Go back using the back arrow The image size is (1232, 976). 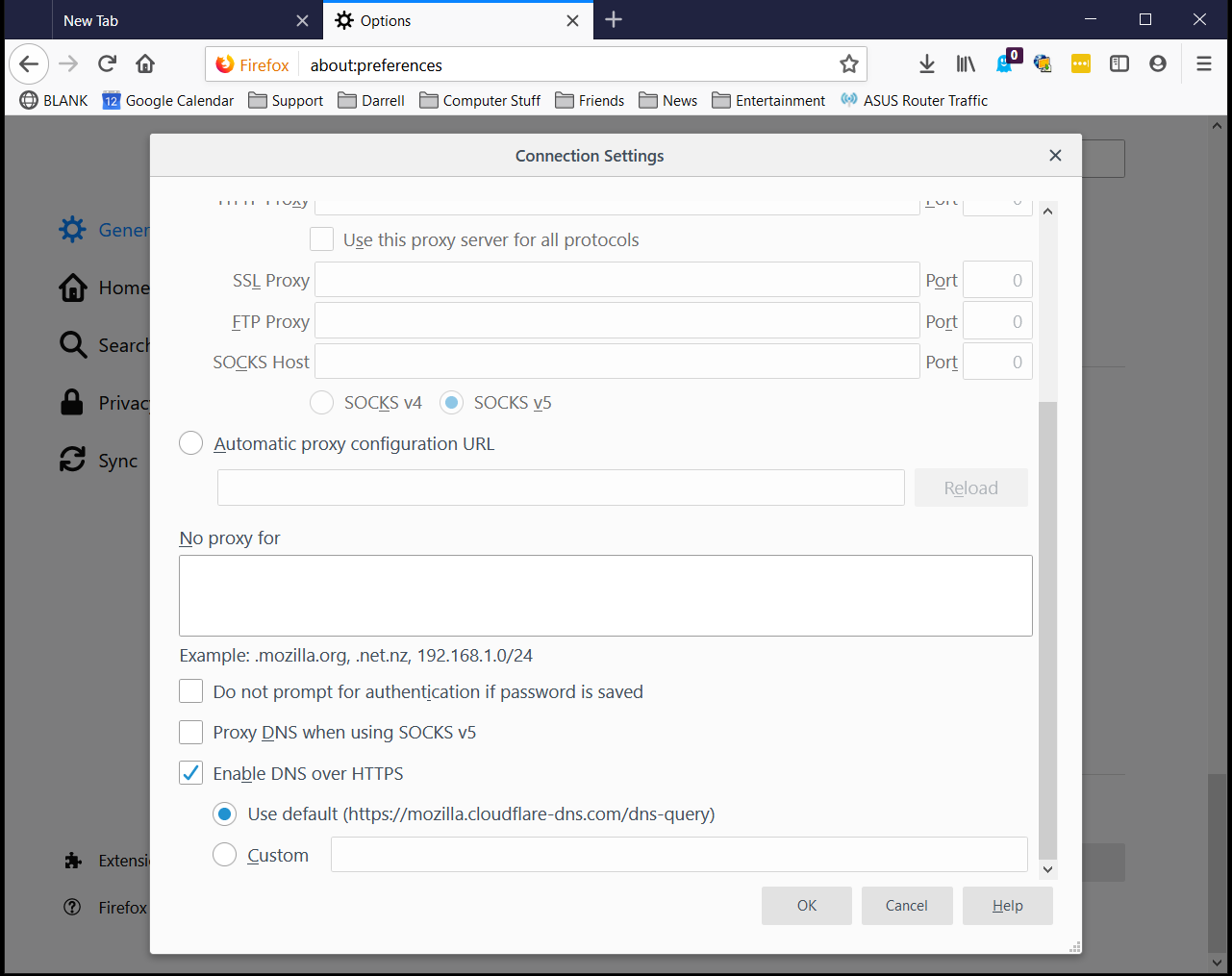29,64
